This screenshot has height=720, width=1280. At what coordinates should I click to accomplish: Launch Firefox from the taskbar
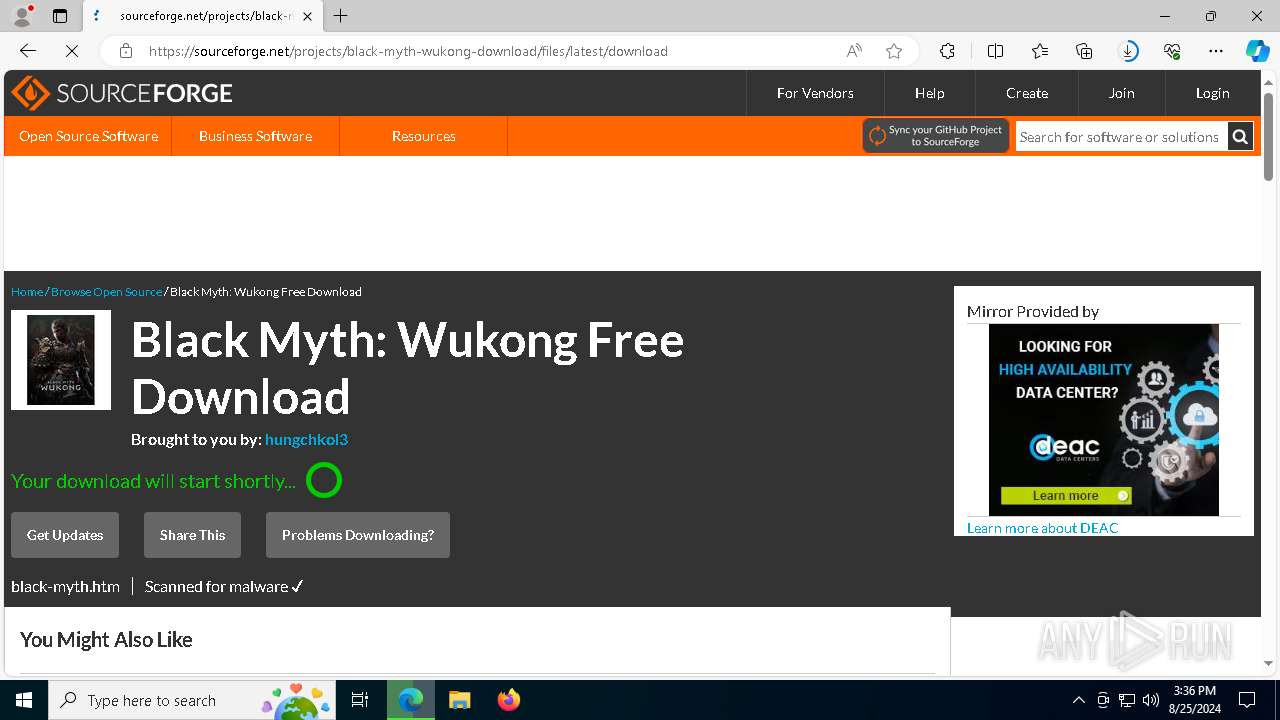508,700
